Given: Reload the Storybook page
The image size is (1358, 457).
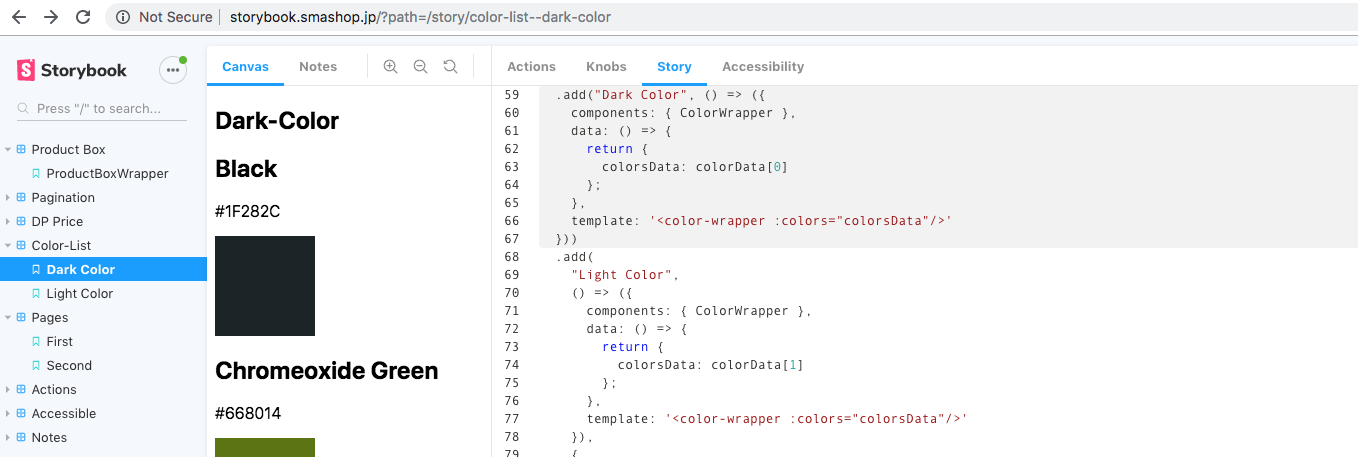Looking at the screenshot, I should click(x=84, y=17).
